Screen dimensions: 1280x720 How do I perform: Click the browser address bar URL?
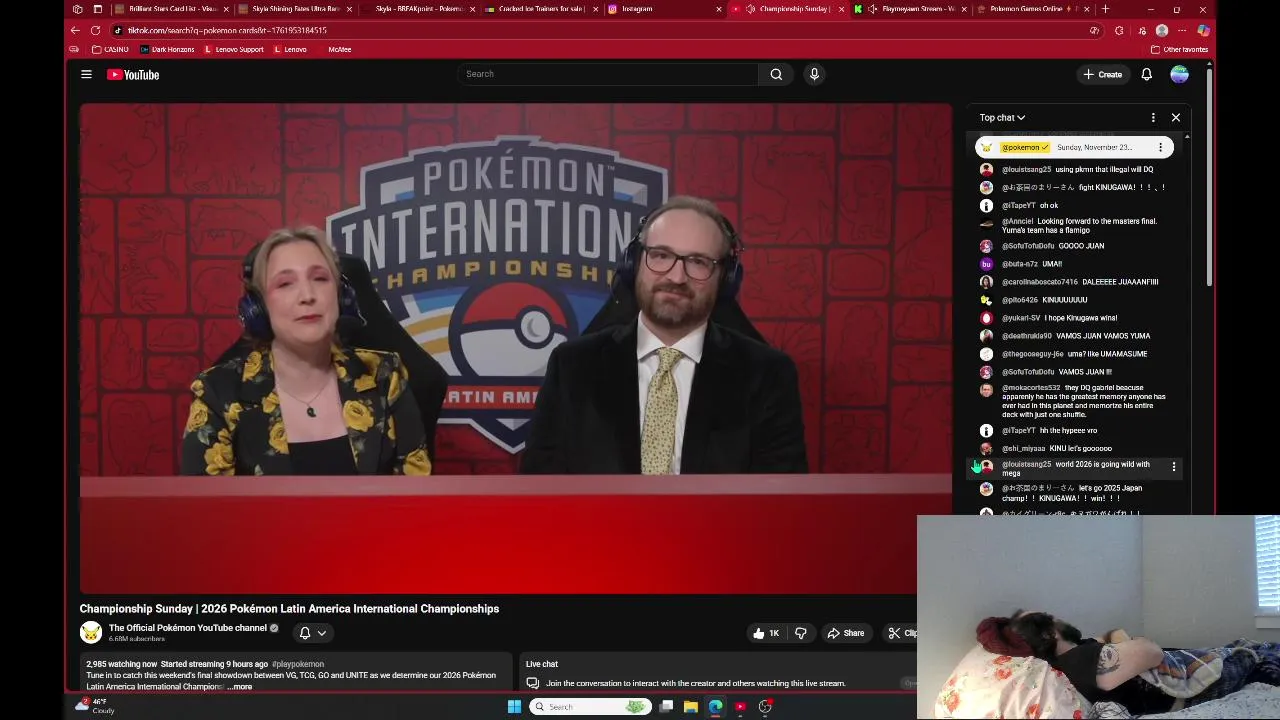tap(227, 30)
